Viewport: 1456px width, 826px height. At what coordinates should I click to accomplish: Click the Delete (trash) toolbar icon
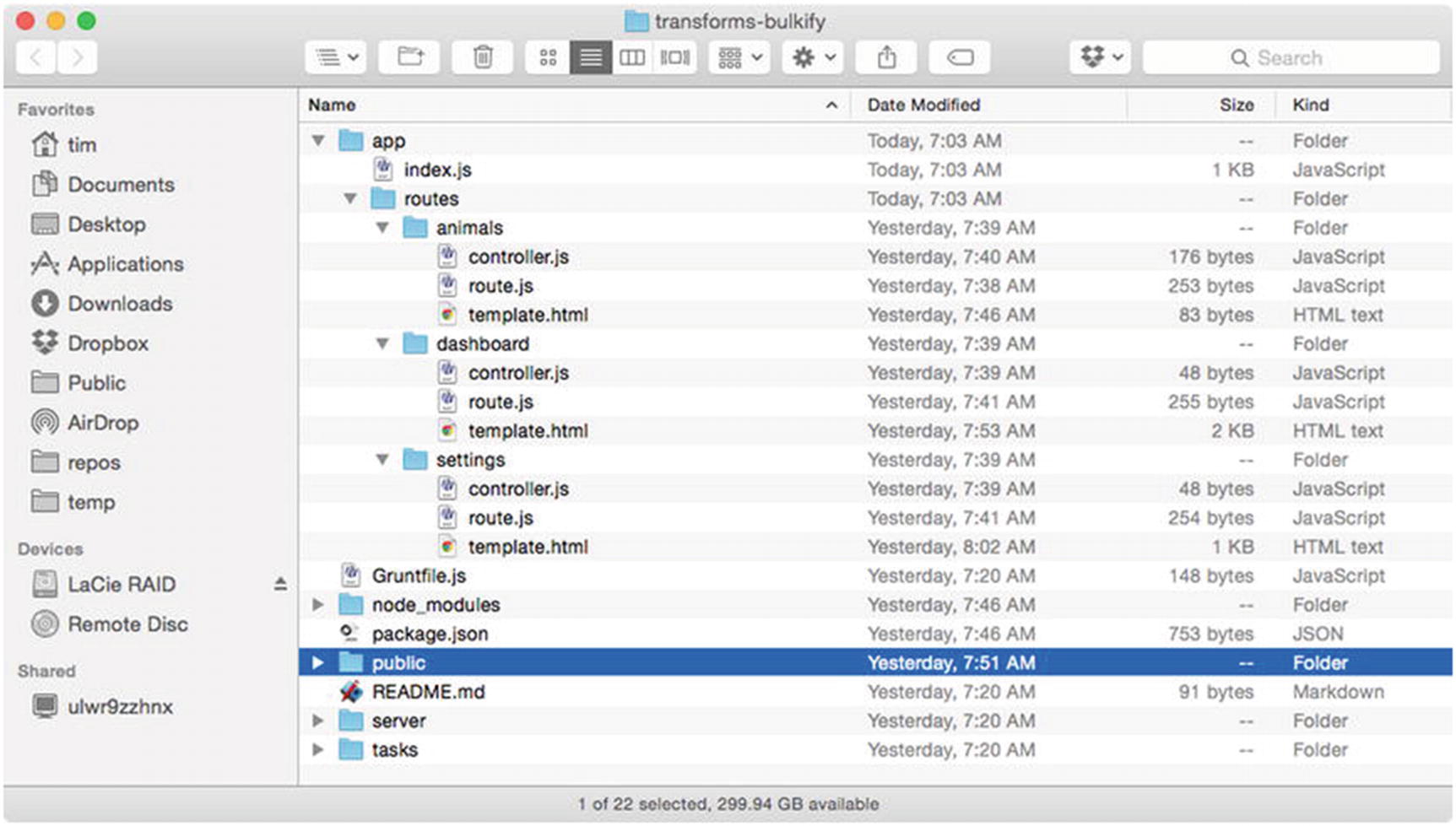482,57
